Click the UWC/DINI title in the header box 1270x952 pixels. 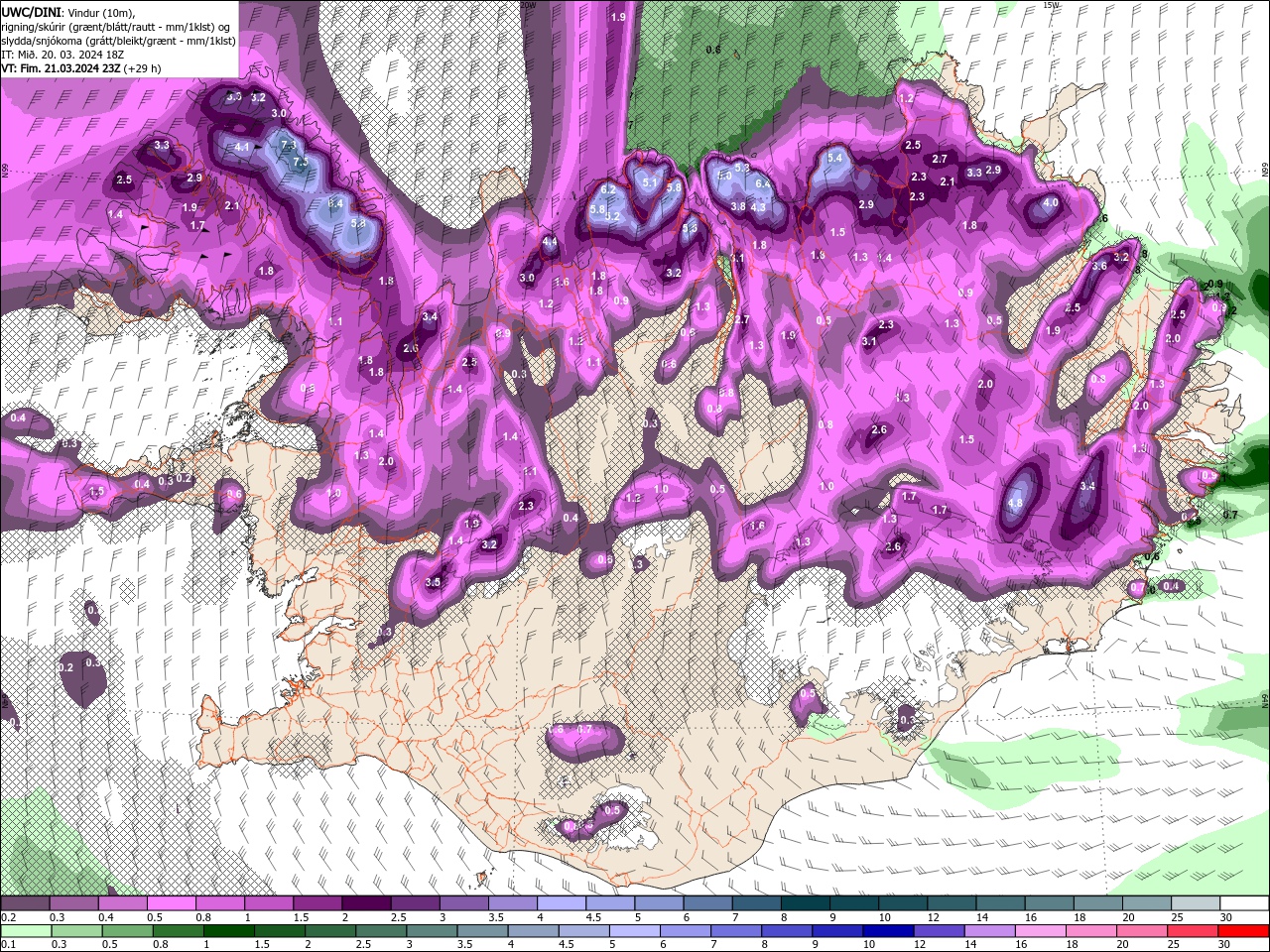click(31, 11)
